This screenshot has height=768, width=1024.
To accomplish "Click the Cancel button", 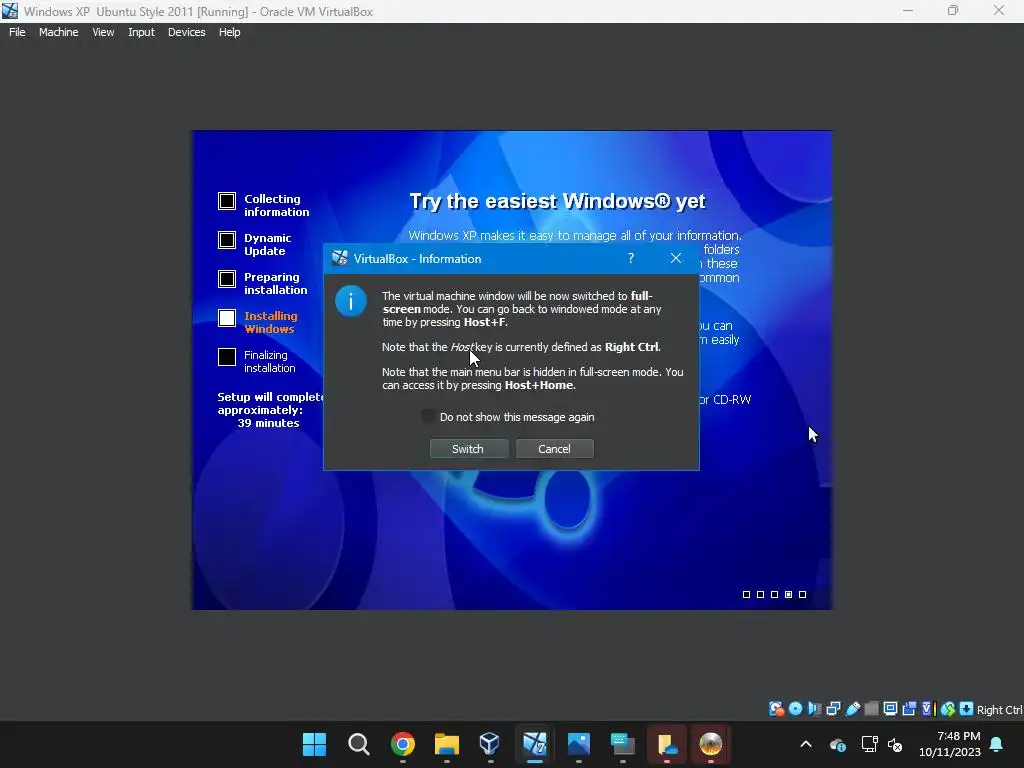I will click(x=554, y=449).
